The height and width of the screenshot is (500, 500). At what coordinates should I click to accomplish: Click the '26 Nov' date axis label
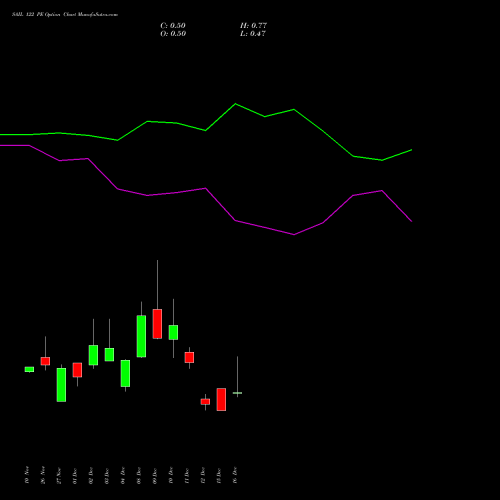point(43,475)
